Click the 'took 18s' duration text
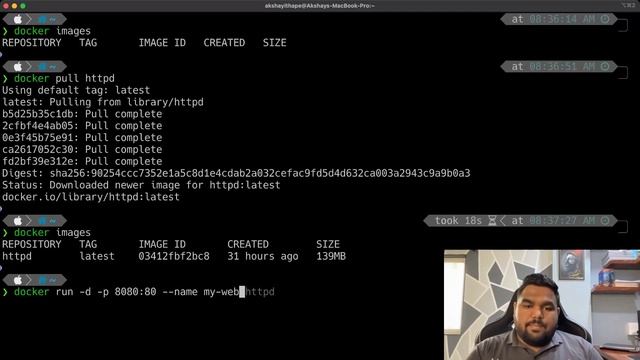This screenshot has width=640, height=360. [458, 221]
